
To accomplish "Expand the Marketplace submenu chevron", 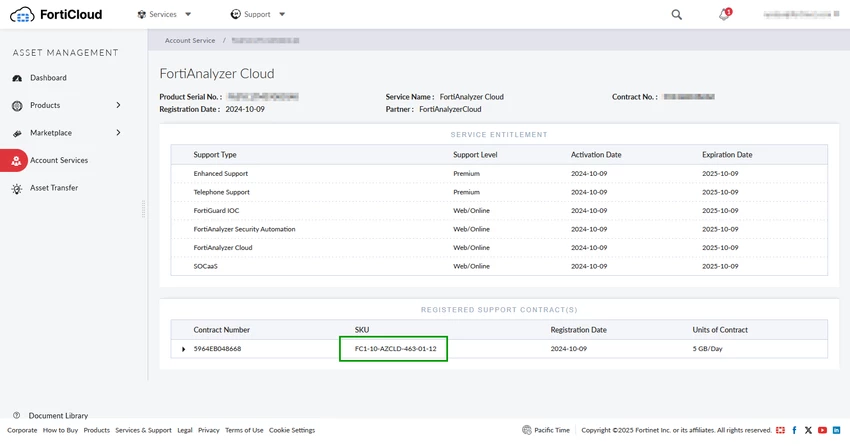I will click(118, 133).
